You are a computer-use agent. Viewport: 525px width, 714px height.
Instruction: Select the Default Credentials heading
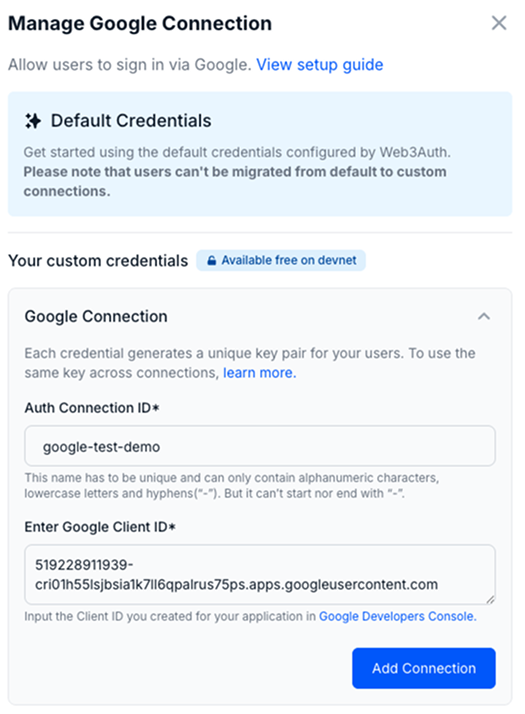131,121
